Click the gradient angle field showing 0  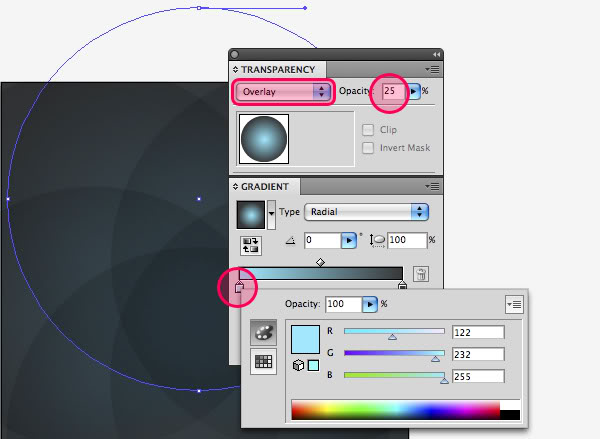click(323, 240)
